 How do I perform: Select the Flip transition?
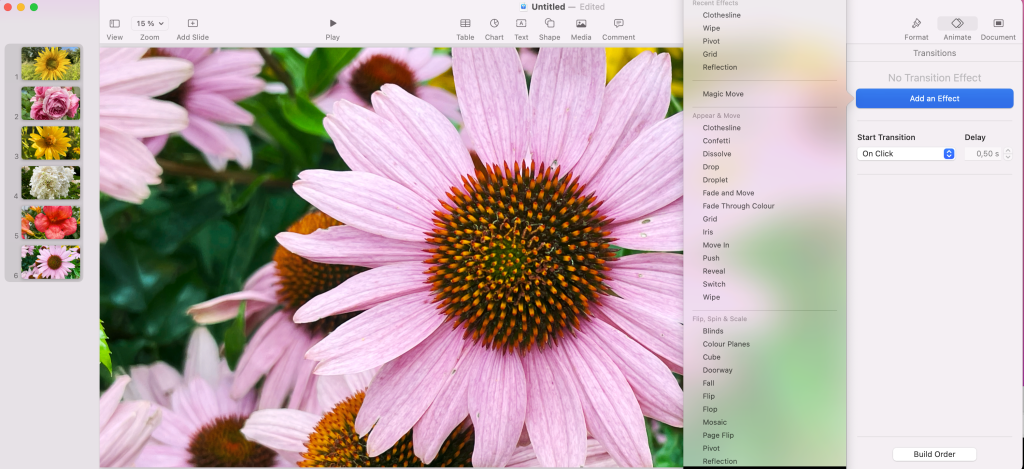coord(709,396)
